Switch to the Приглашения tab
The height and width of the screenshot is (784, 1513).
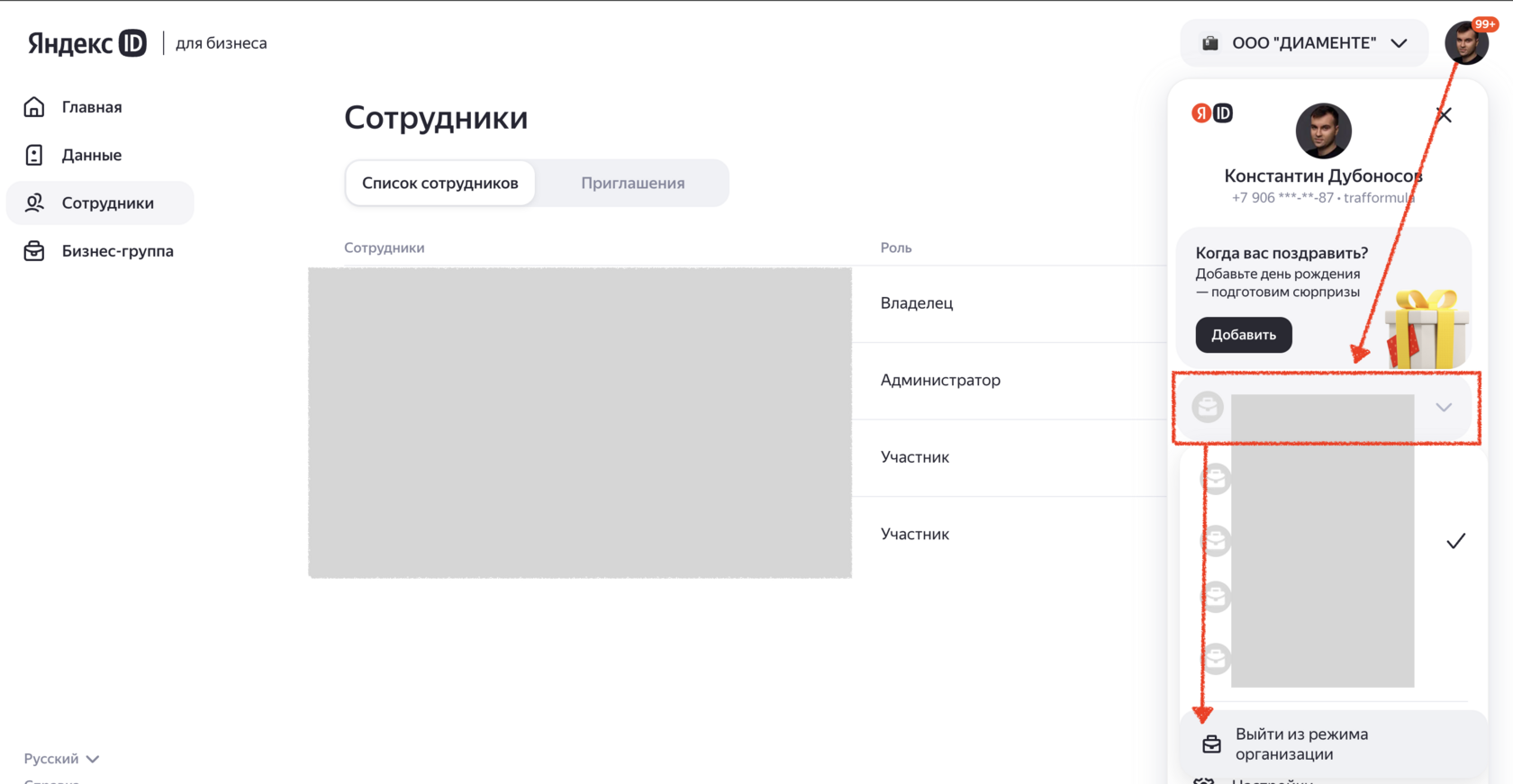632,183
